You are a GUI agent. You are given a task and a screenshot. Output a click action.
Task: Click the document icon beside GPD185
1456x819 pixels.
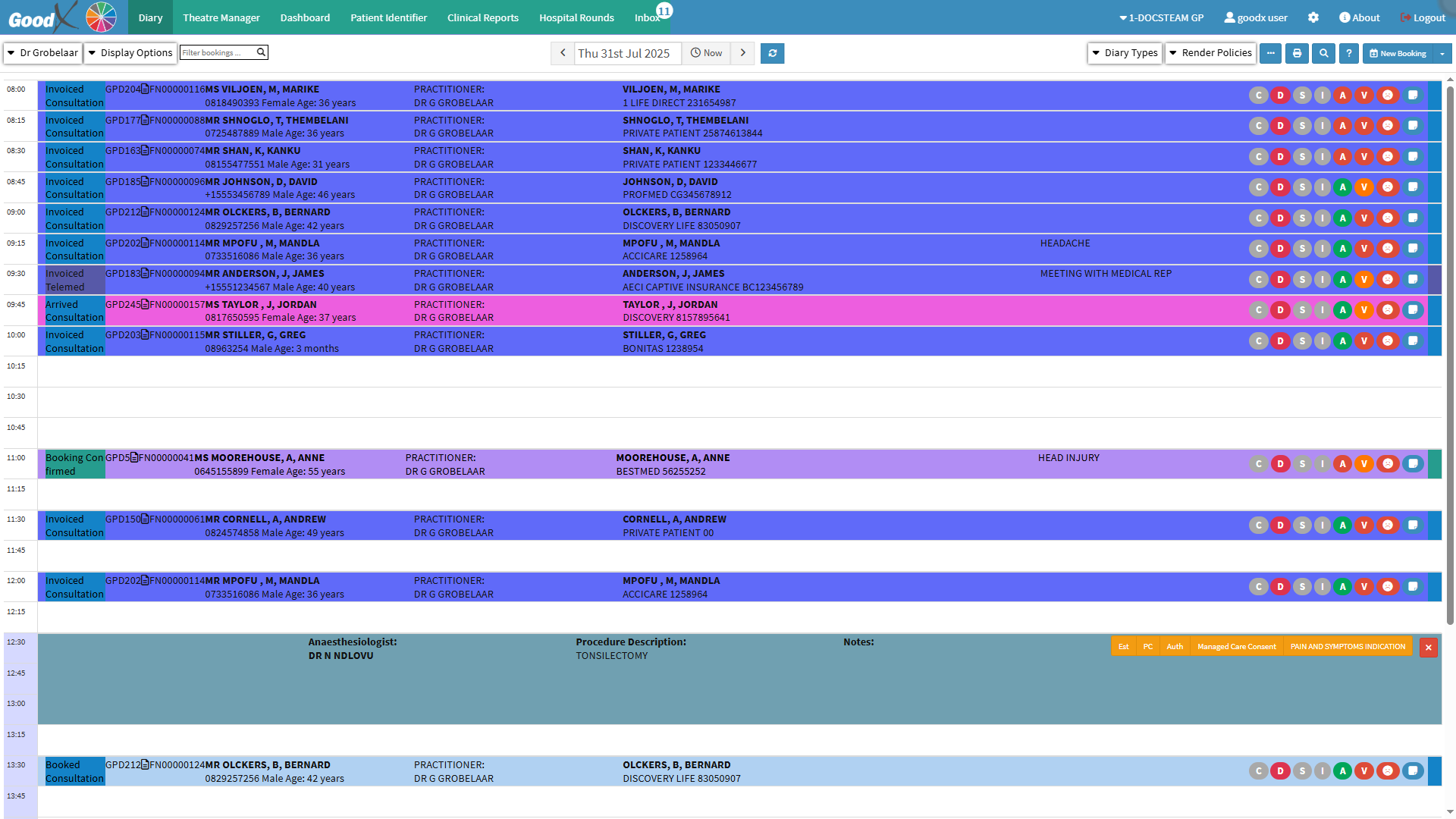click(146, 182)
